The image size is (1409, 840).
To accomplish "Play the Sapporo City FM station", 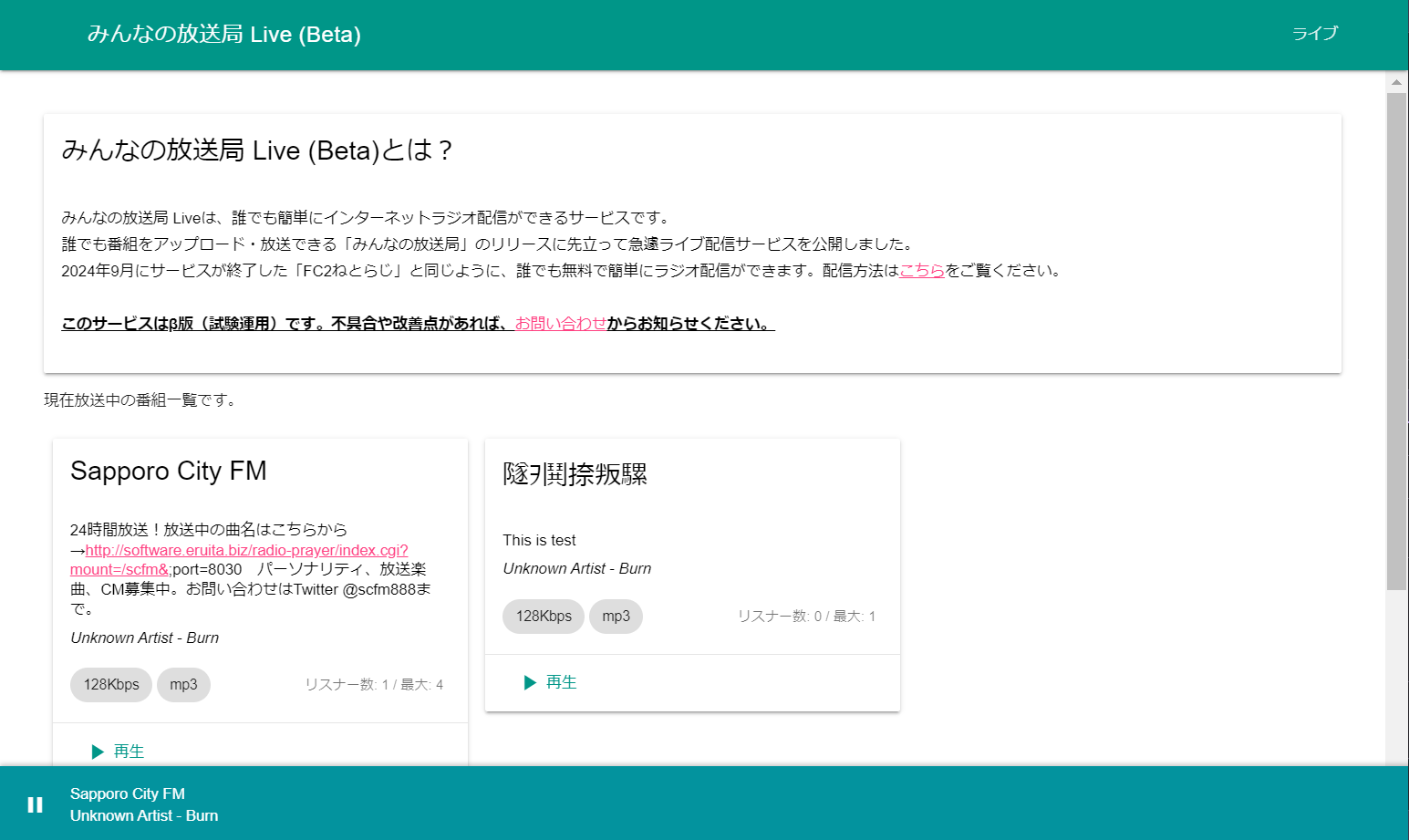I will pyautogui.click(x=119, y=752).
